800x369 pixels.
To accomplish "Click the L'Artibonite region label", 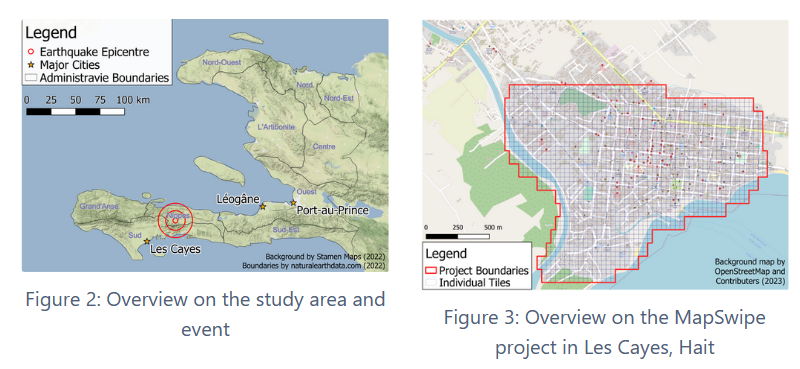I will 276,127.
